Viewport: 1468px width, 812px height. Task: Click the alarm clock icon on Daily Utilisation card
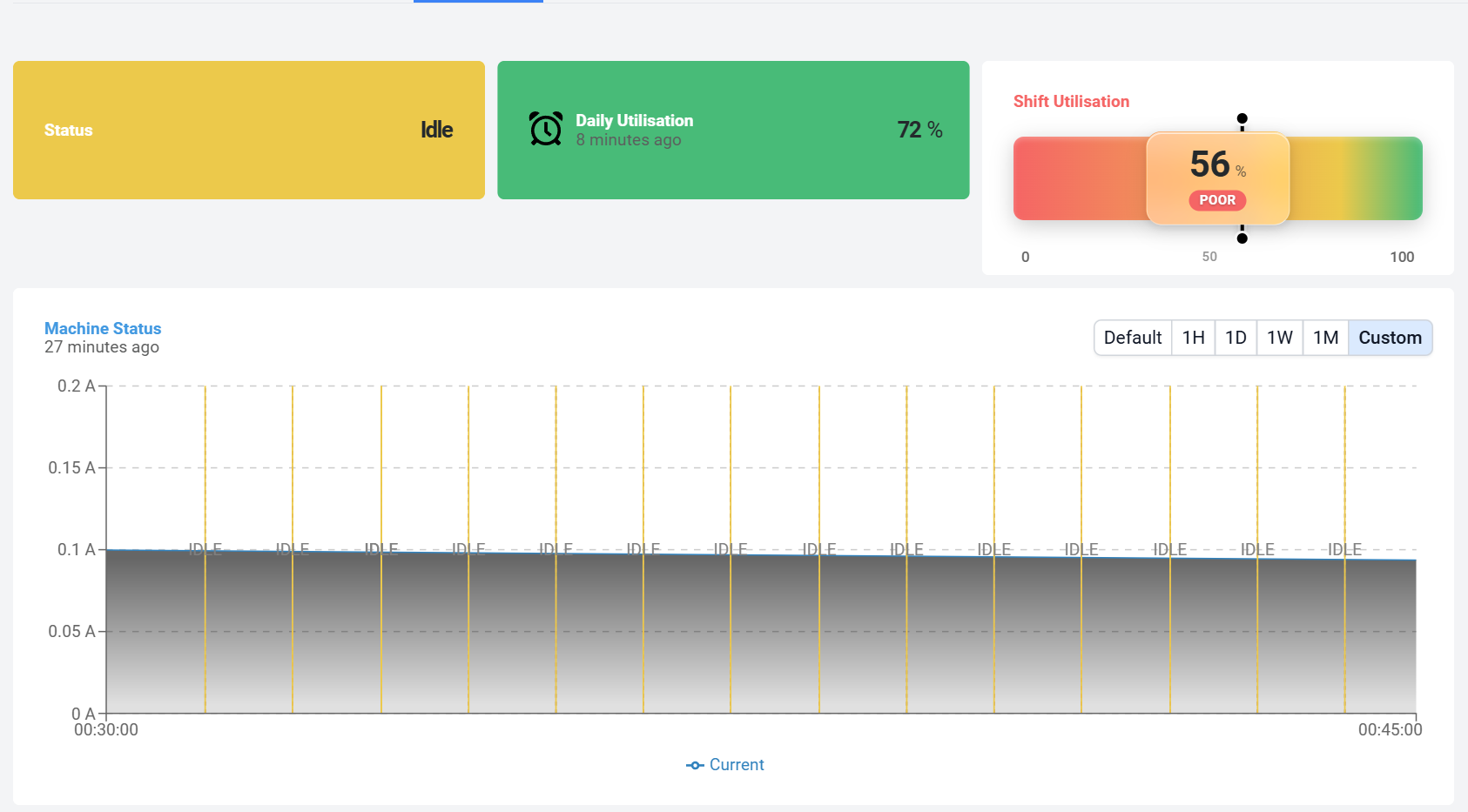click(545, 128)
